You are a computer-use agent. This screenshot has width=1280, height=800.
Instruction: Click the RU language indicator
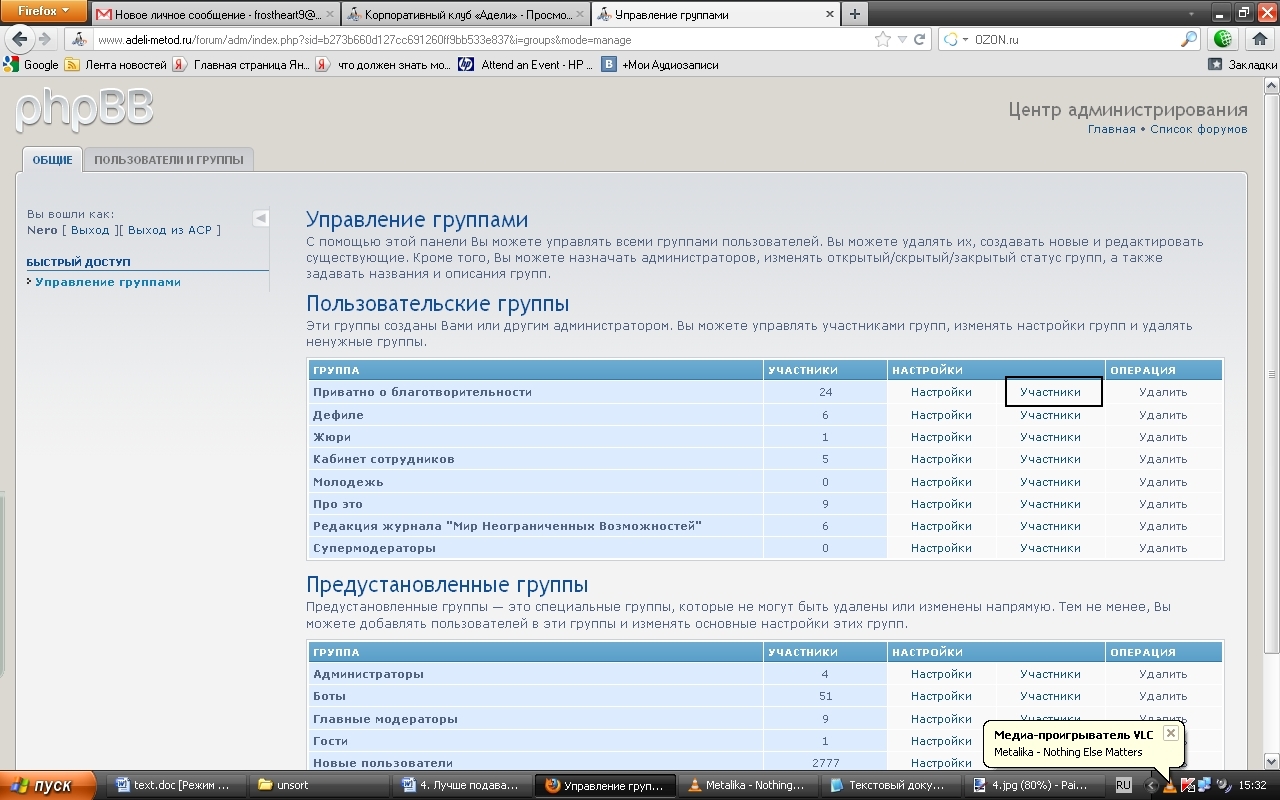[1124, 786]
